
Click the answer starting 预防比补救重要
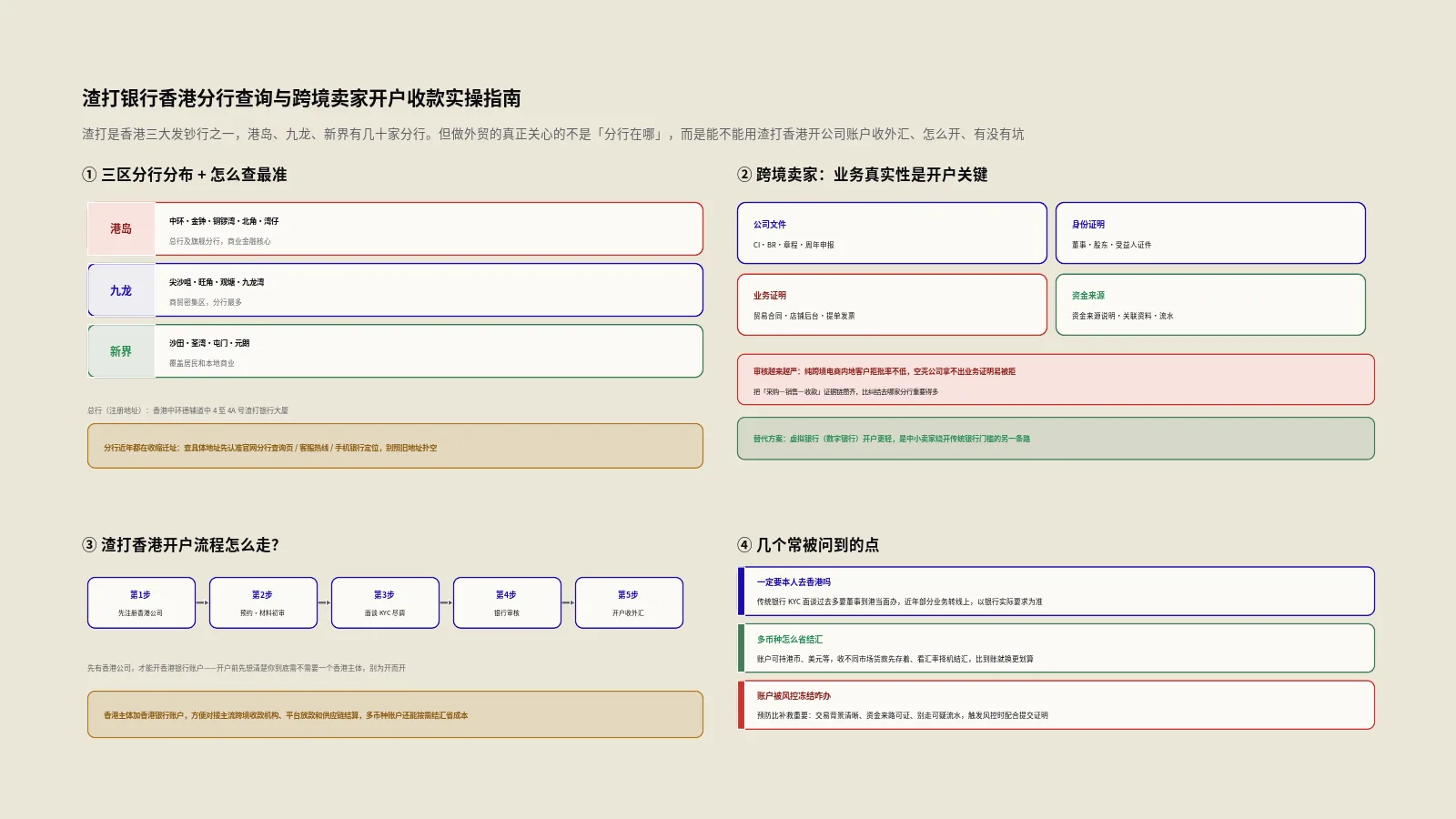click(903, 715)
